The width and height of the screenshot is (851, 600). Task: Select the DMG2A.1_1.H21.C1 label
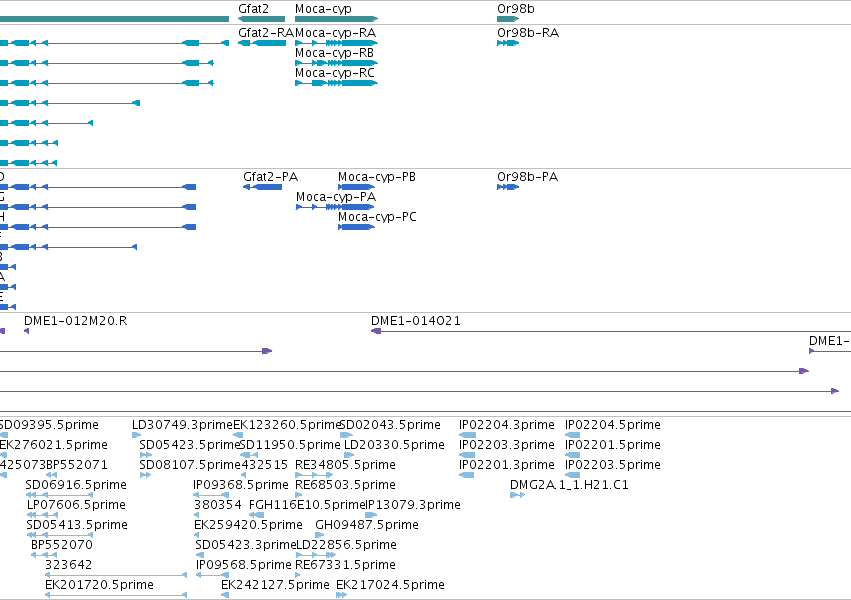point(569,485)
